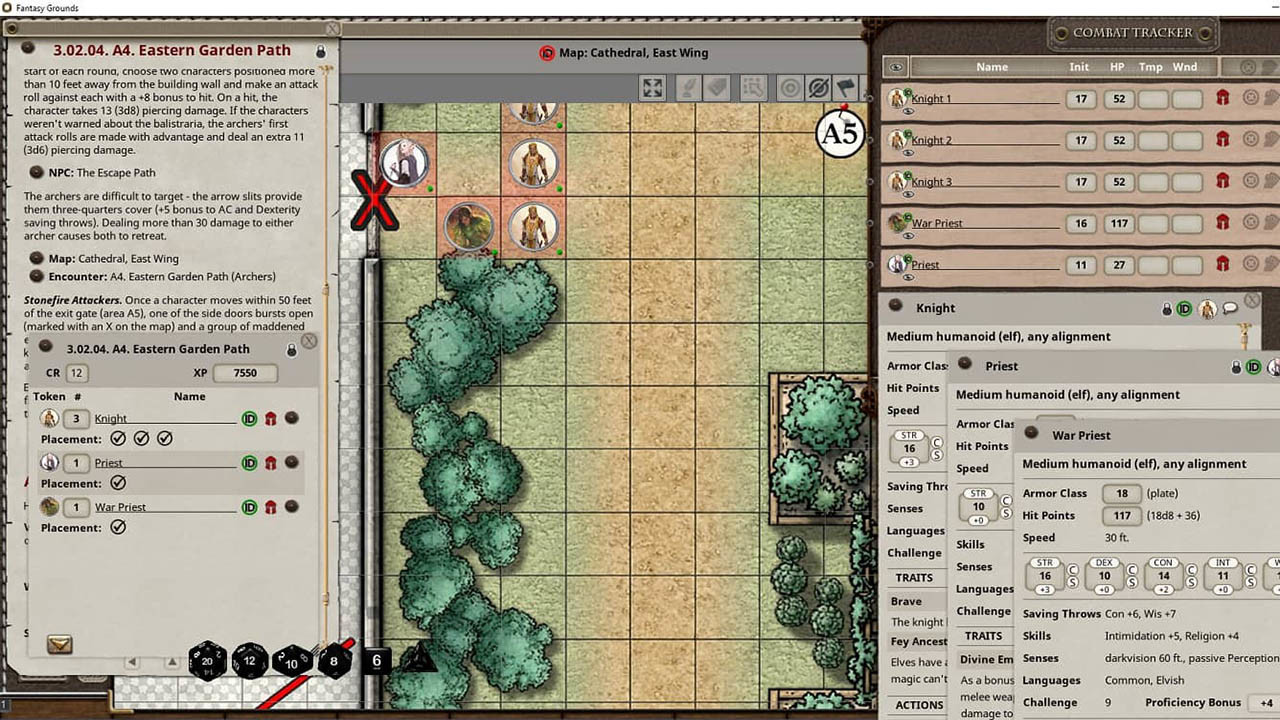The width and height of the screenshot is (1280, 720).
Task: Expand the TRAITS section in the Knight statblock
Action: [x=915, y=577]
